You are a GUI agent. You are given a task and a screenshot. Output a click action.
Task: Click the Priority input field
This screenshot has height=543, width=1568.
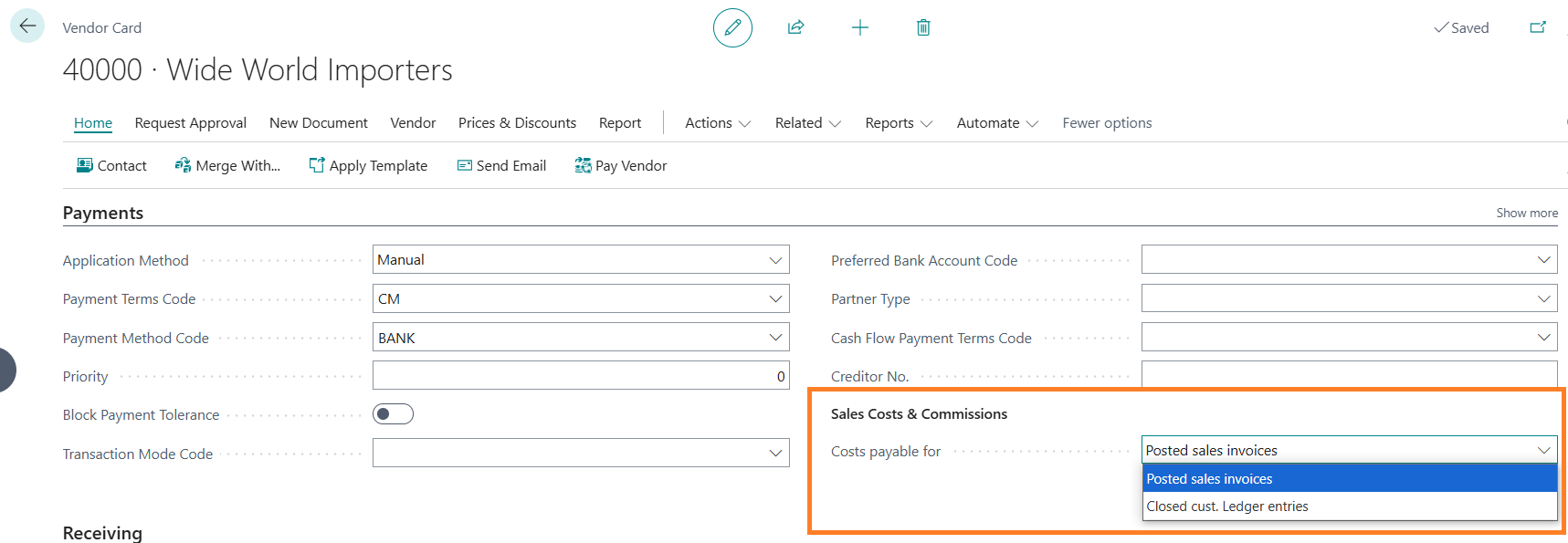[x=581, y=376]
